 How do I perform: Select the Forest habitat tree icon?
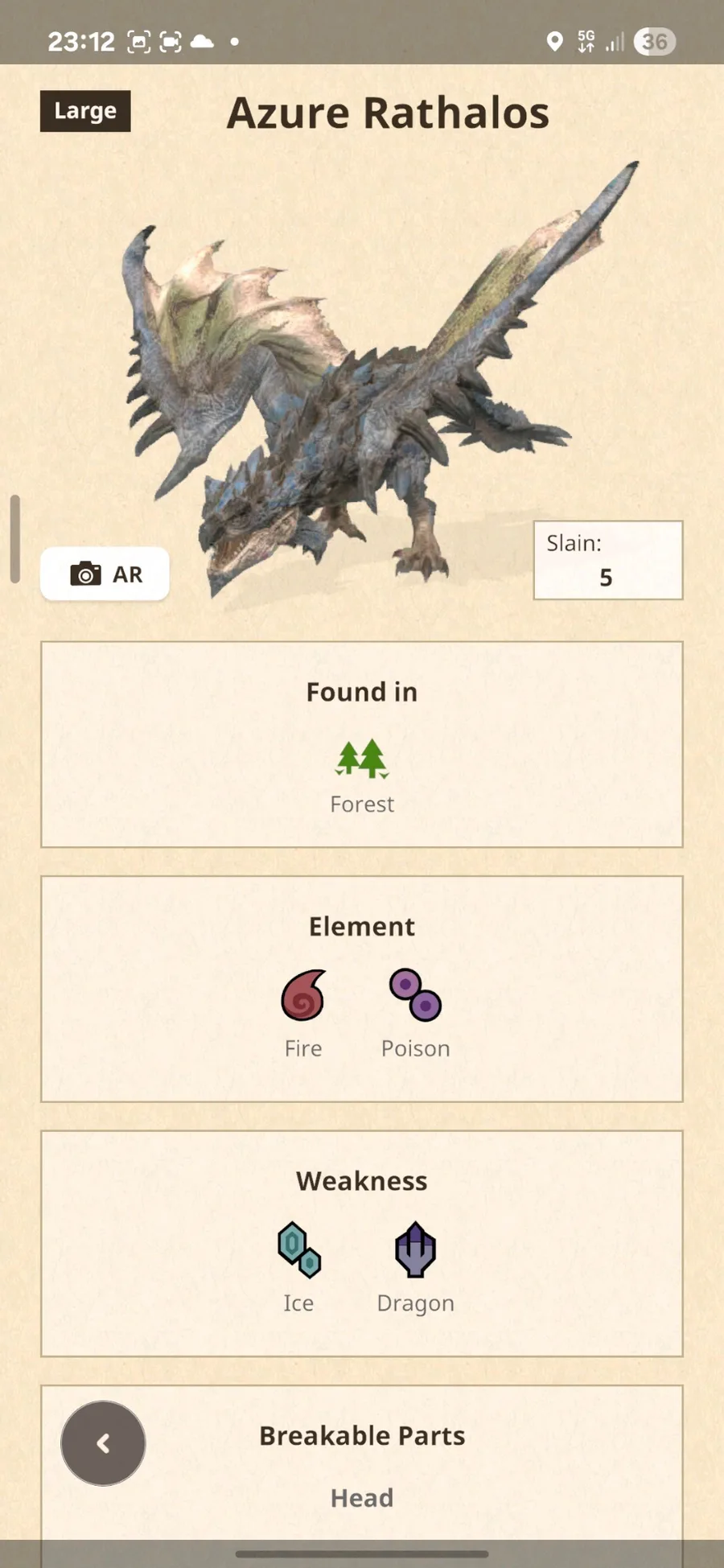(362, 759)
